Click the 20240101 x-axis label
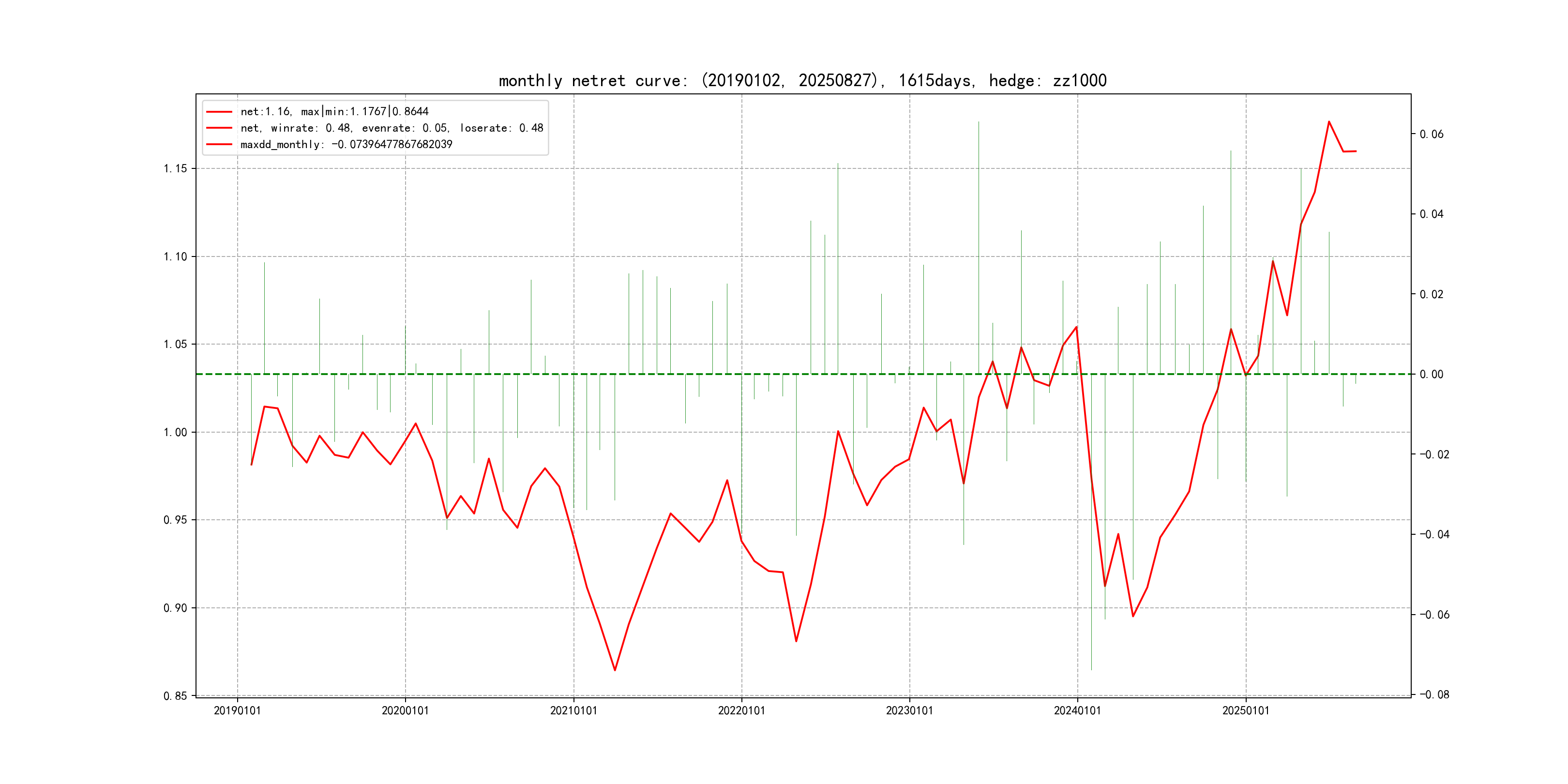The width and height of the screenshot is (1568, 784). point(1077,710)
